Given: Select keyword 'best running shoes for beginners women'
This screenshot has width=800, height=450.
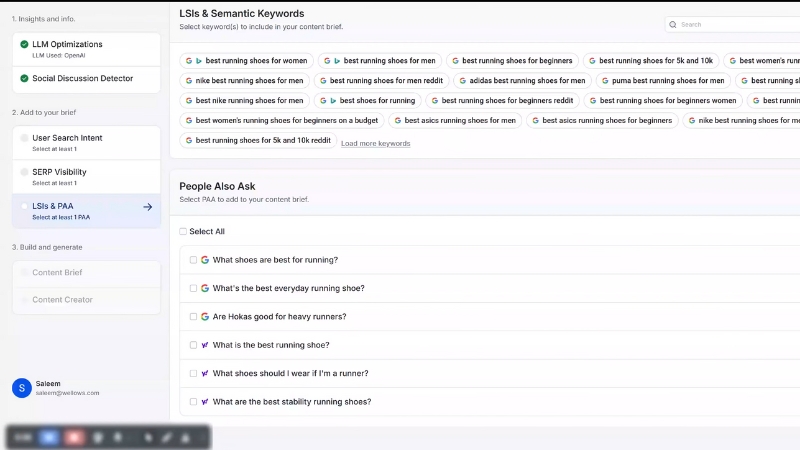Looking at the screenshot, I should click(x=663, y=101).
